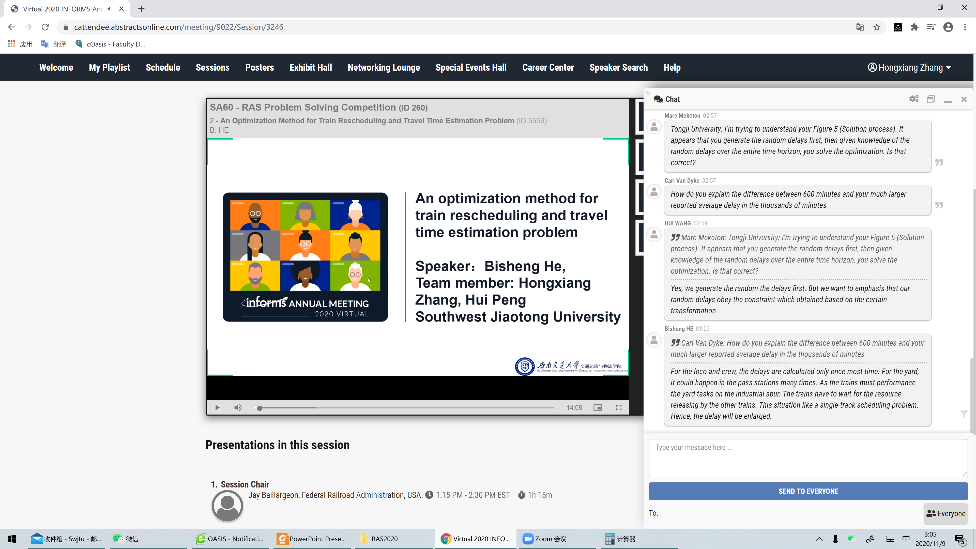Click the chat message input box
This screenshot has height=549, width=976.
click(808, 457)
